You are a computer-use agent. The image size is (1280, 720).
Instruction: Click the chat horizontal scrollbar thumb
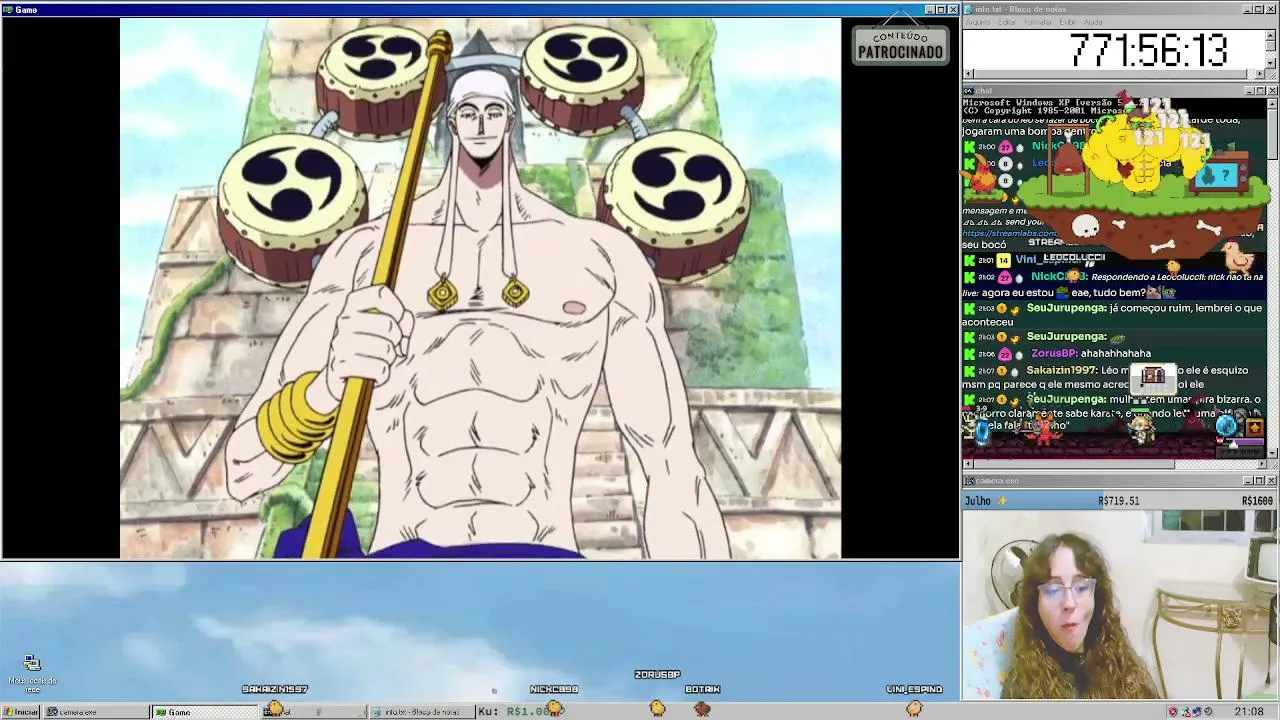point(1074,463)
